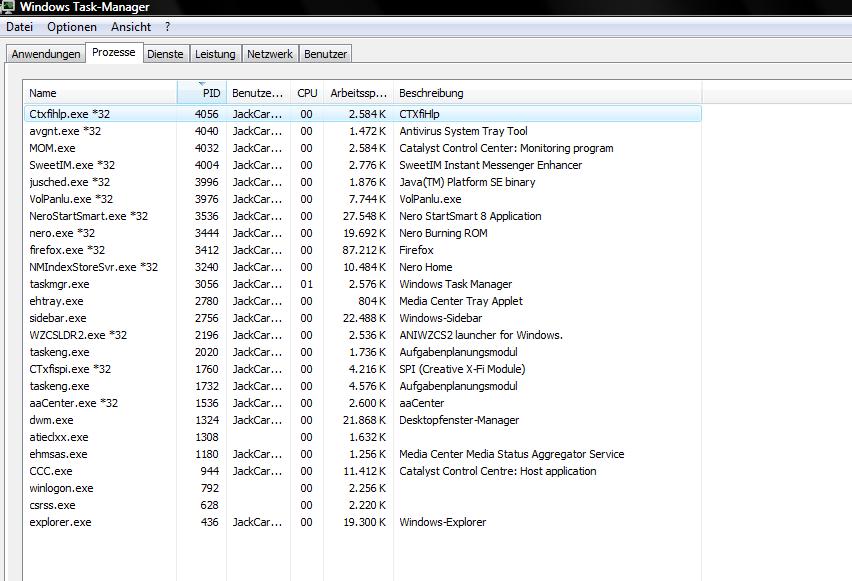Sort by the Benutzername column header

tap(258, 93)
